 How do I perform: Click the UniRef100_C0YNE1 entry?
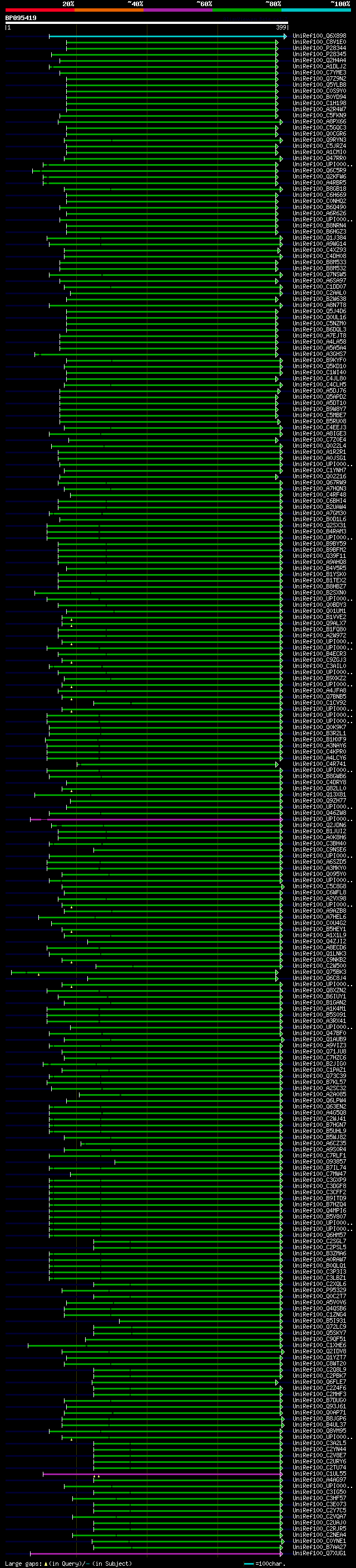tap(319, 1541)
